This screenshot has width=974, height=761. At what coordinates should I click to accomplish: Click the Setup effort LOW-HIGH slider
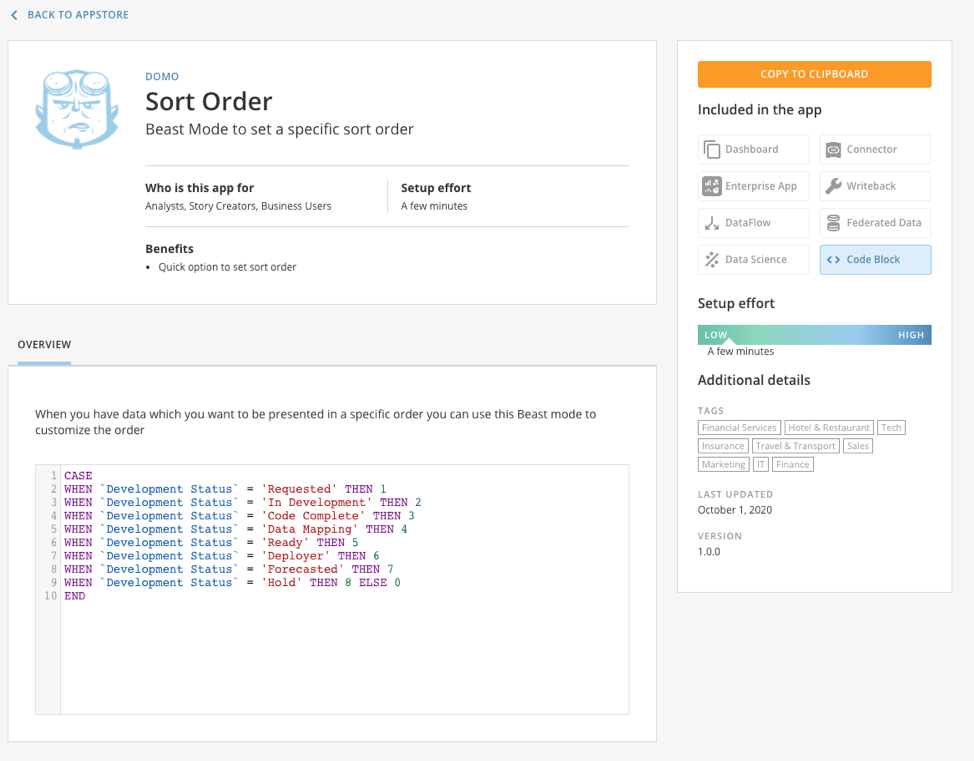[x=814, y=334]
